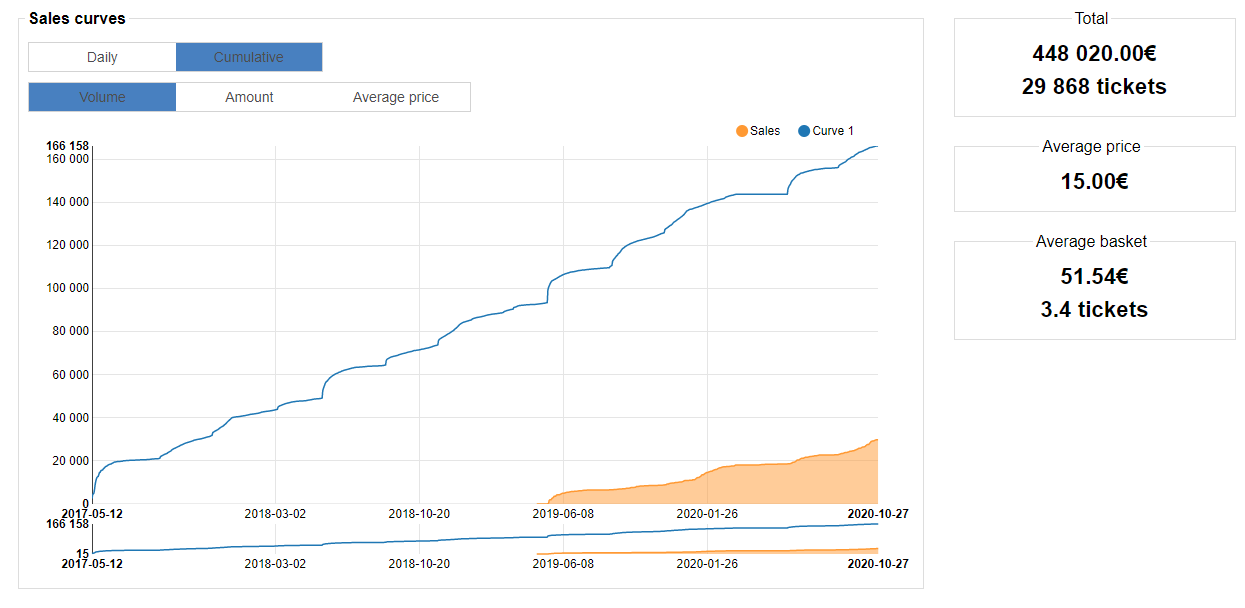The image size is (1245, 608).
Task: Click the blue Curve 1 legend dot
Action: pyautogui.click(x=804, y=131)
